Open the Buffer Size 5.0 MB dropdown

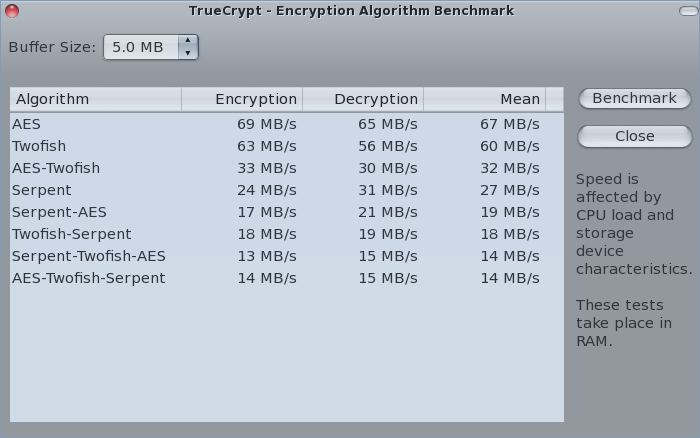point(140,47)
